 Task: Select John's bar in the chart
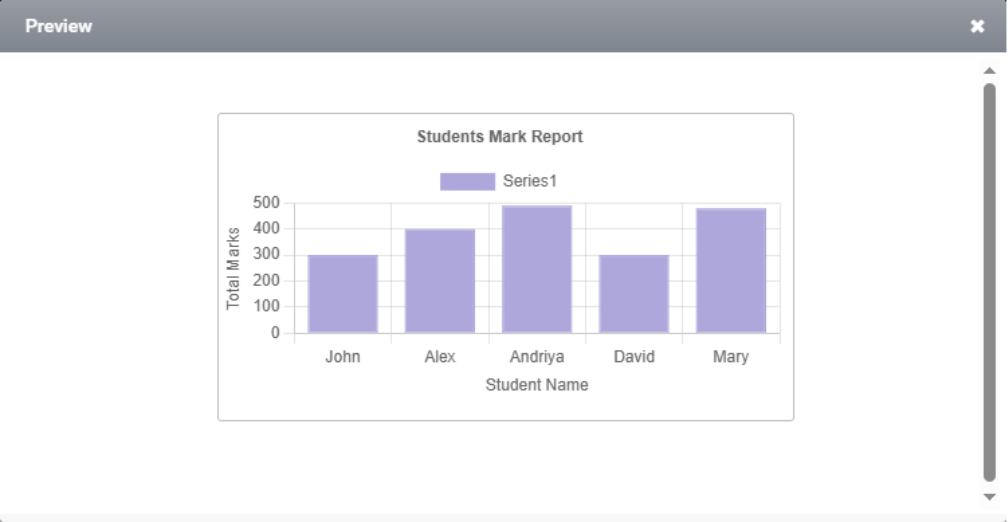(343, 293)
